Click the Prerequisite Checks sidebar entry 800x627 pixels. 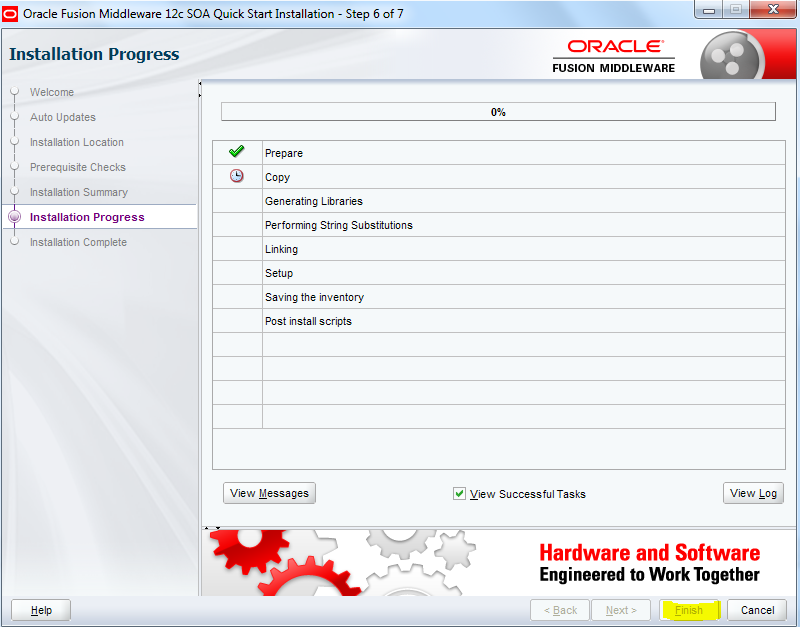click(x=79, y=167)
